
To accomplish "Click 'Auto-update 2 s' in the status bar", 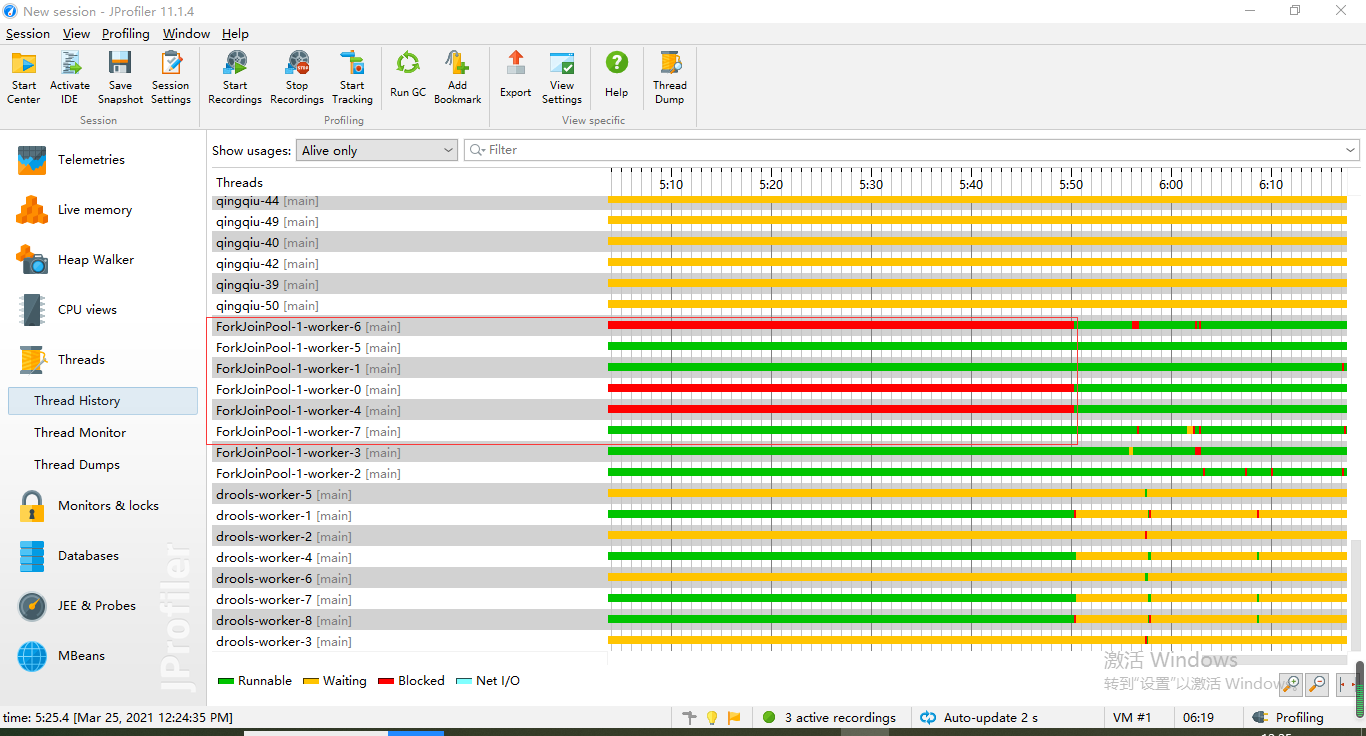I will click(979, 718).
